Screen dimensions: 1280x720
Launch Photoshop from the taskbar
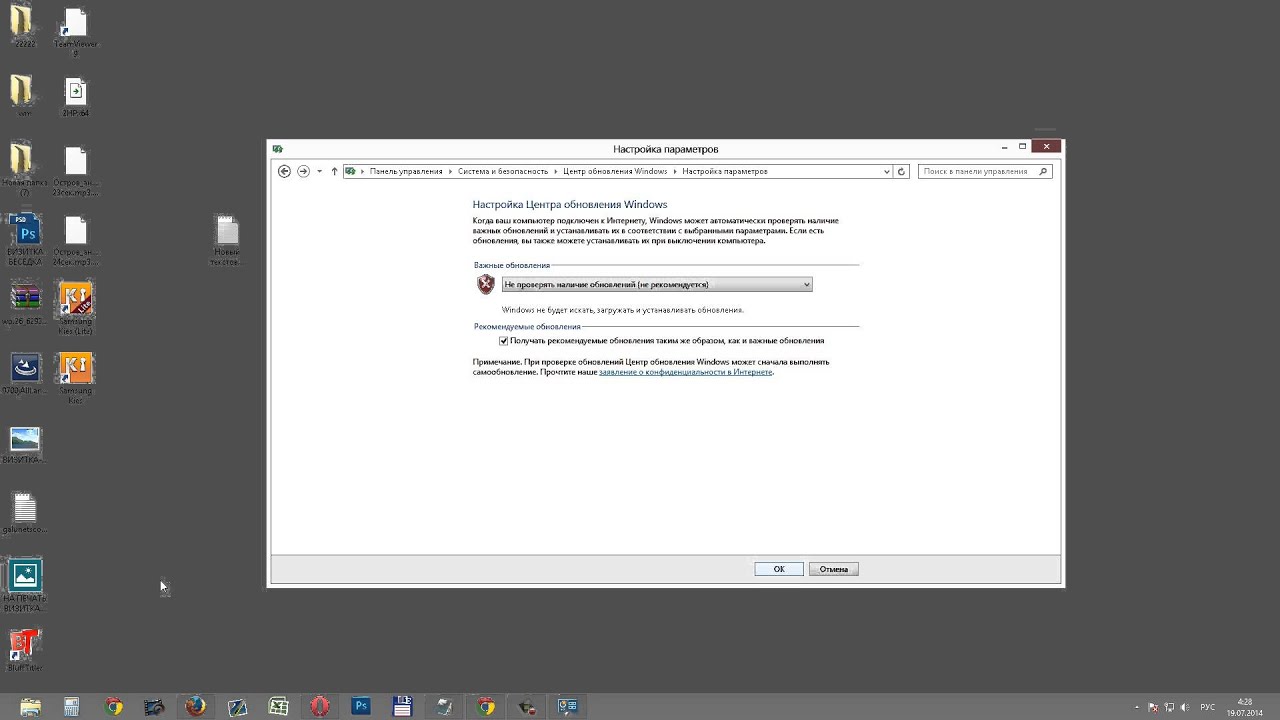361,707
